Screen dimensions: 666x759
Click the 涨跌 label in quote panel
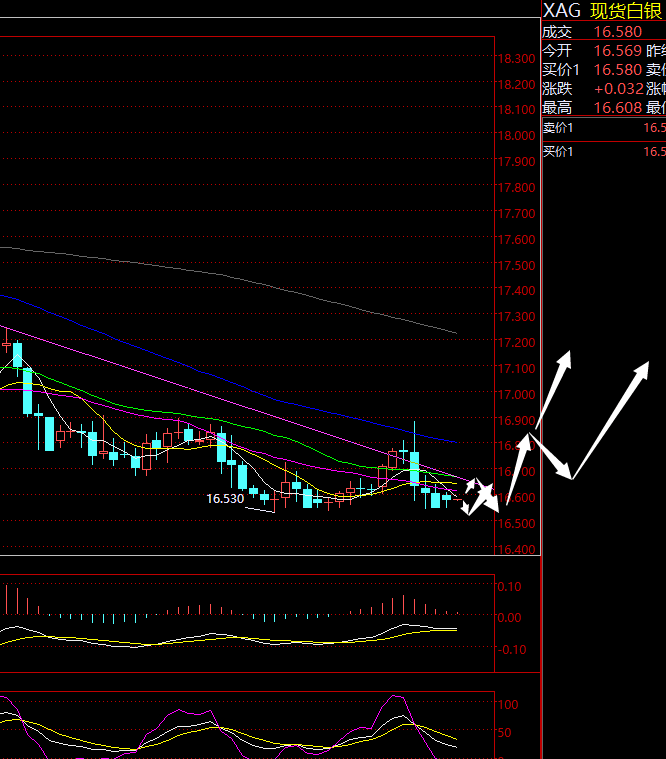point(557,89)
